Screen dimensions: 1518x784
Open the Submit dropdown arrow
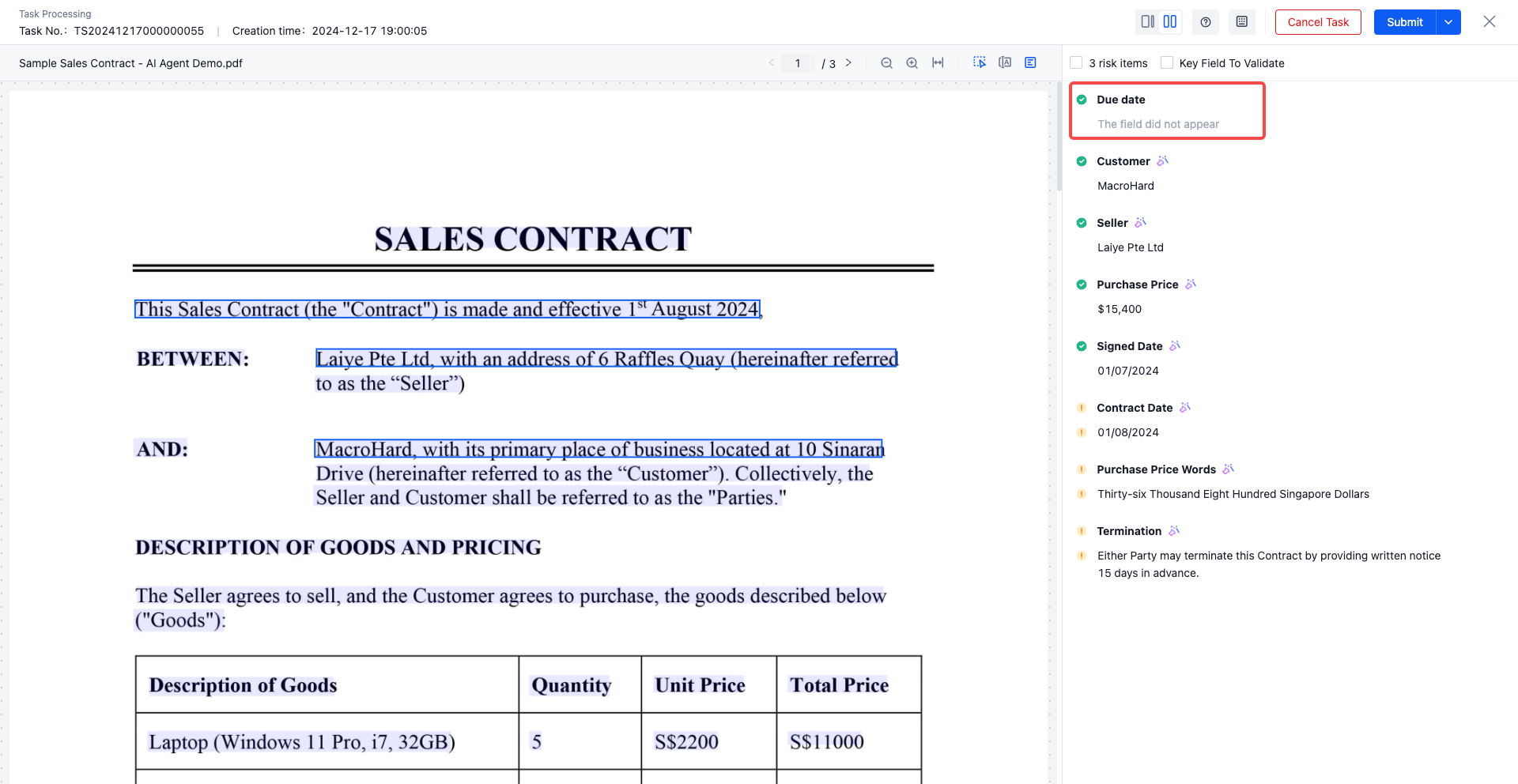click(1448, 22)
